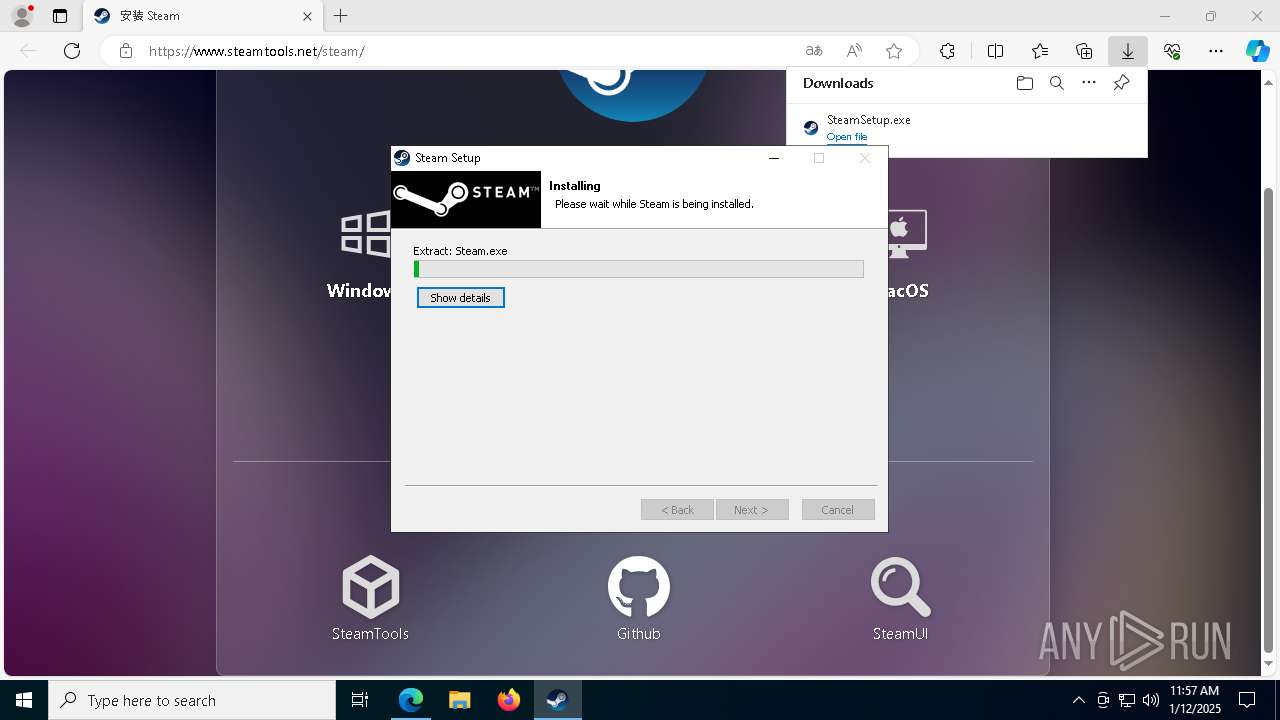
Task: Open File Explorer from the taskbar
Action: click(x=460, y=700)
